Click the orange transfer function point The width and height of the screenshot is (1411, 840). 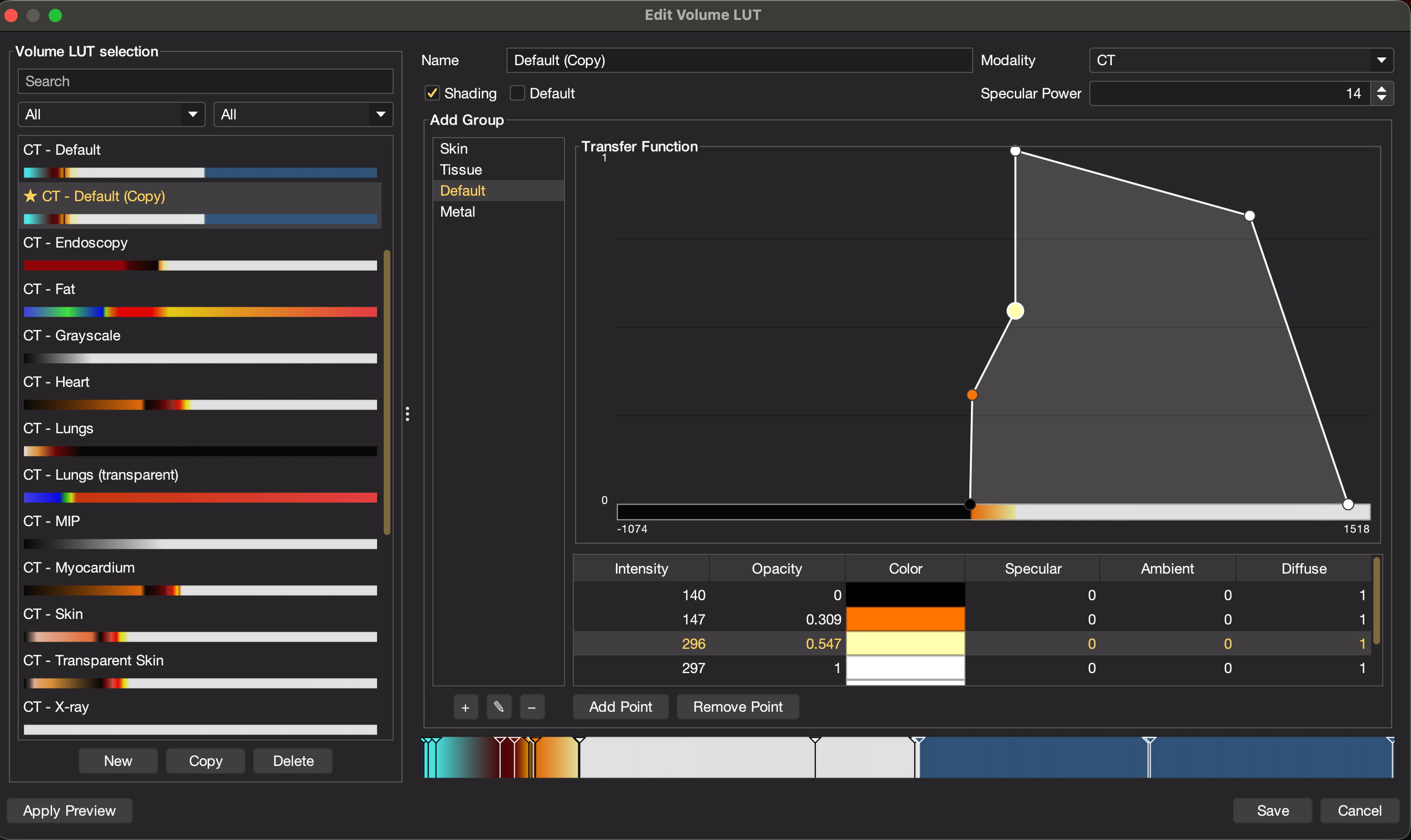(972, 395)
